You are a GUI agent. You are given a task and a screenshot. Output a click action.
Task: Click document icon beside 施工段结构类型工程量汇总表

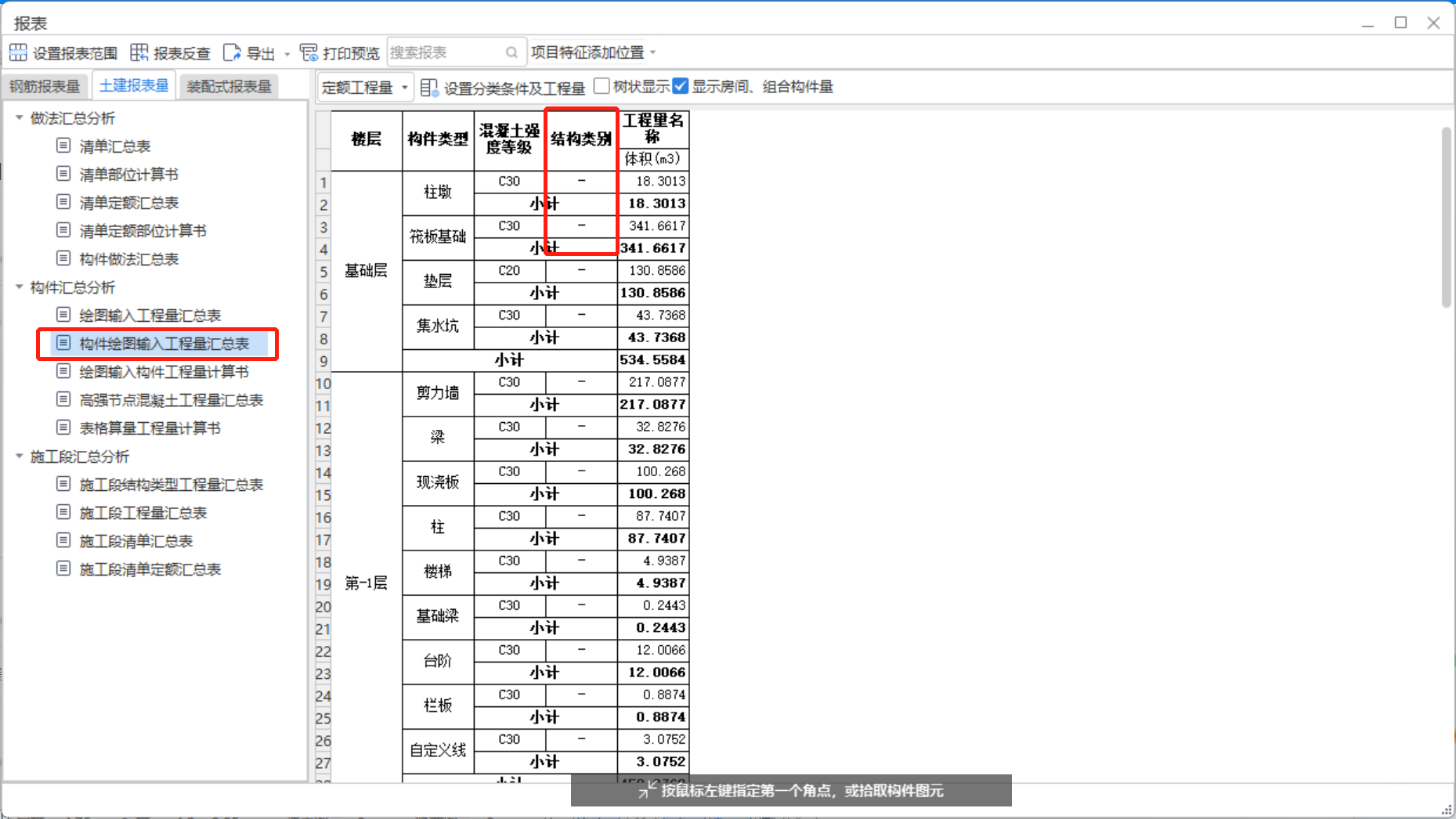point(63,484)
